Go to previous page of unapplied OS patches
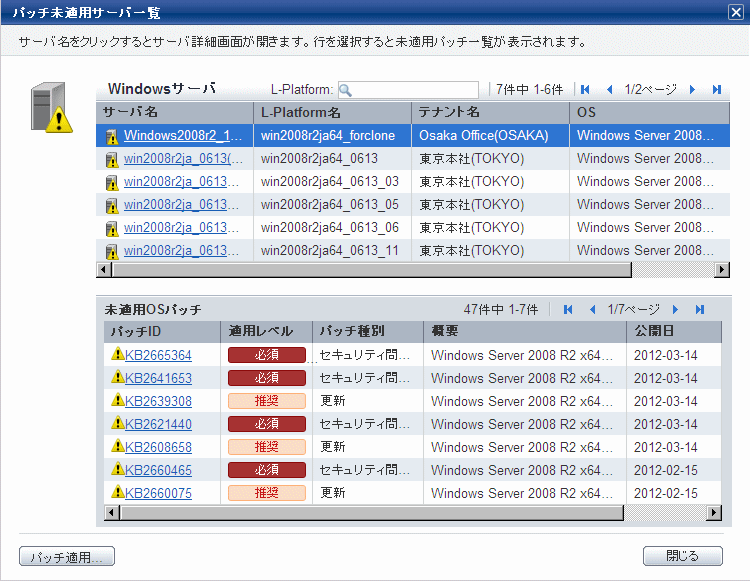 592,309
